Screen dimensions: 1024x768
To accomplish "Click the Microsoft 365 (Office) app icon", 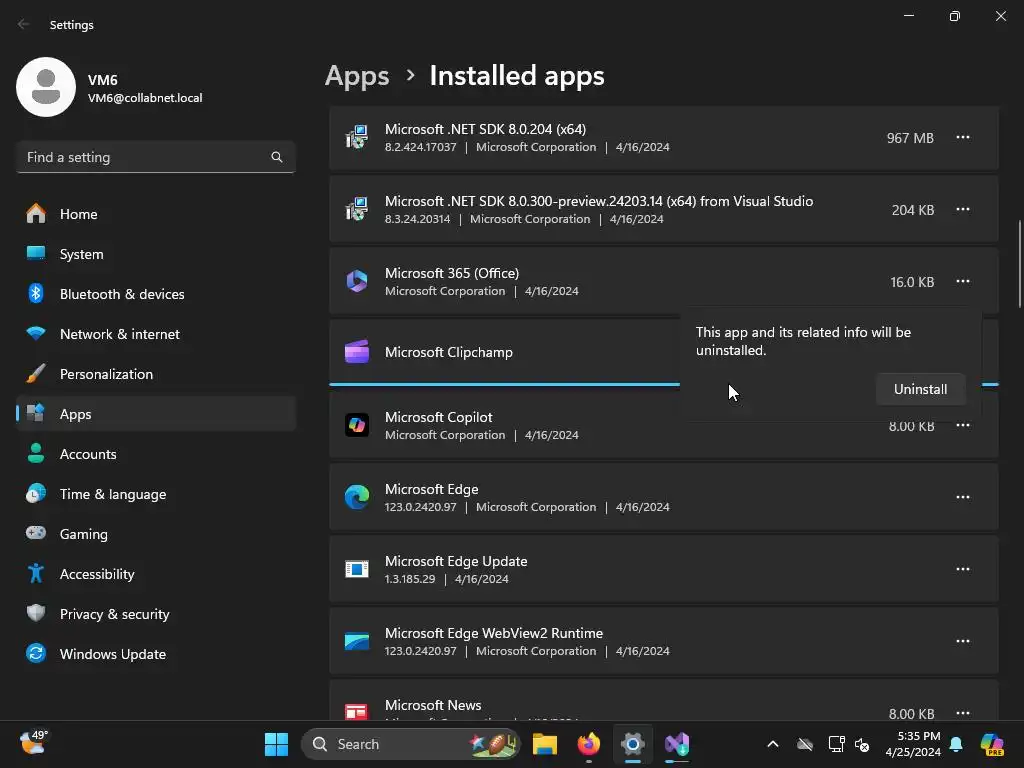I will 357,281.
